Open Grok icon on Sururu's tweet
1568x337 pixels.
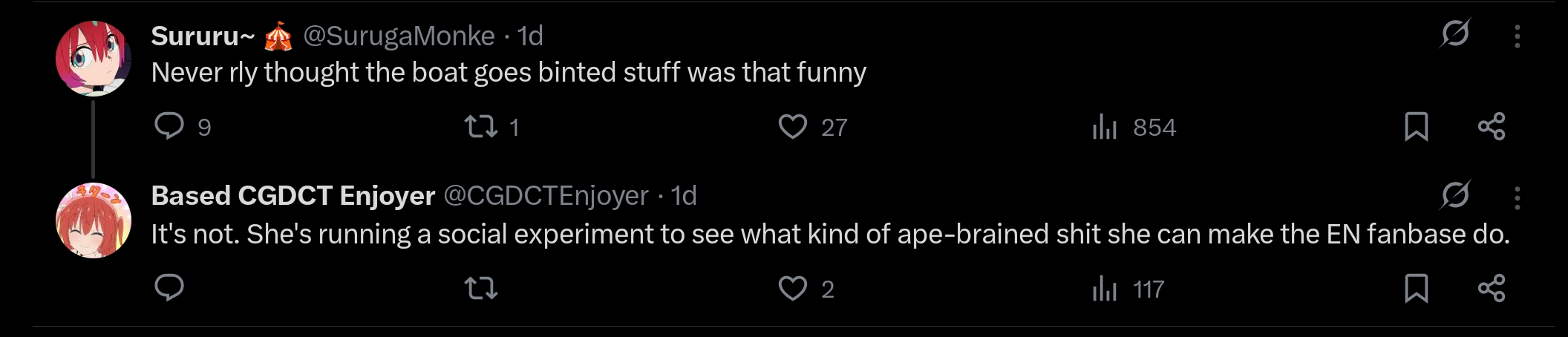1455,34
